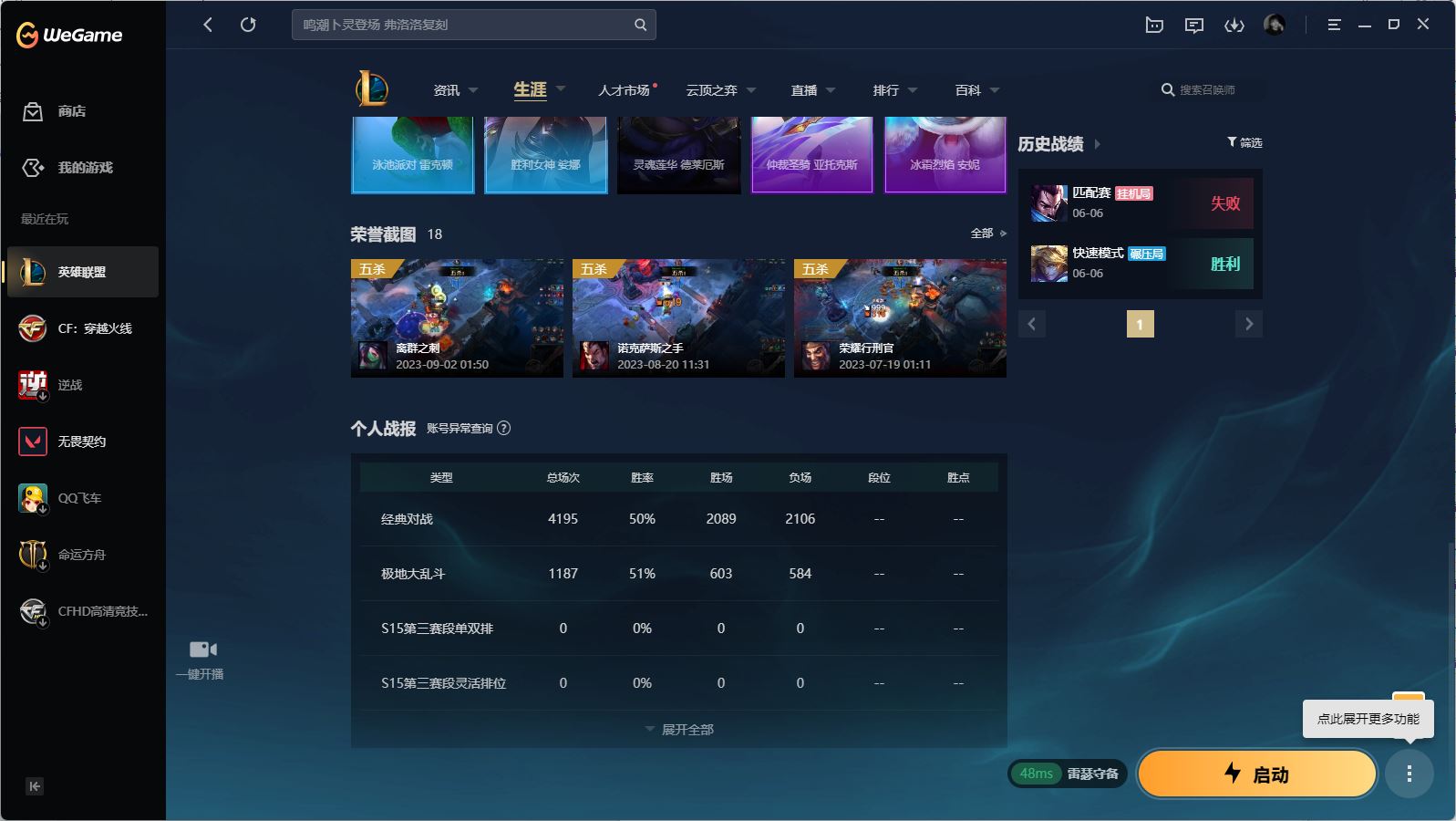The width and height of the screenshot is (1456, 821).
Task: Click the 一键开播 camera icon
Action: point(202,650)
